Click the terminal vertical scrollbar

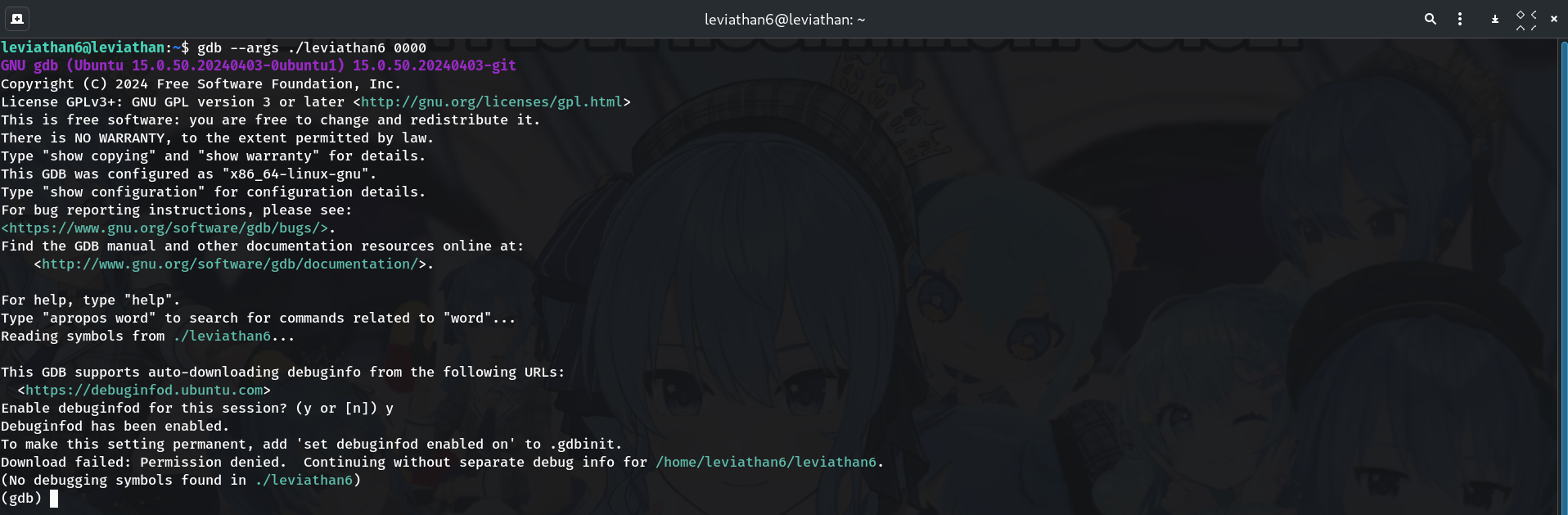(x=1563, y=277)
